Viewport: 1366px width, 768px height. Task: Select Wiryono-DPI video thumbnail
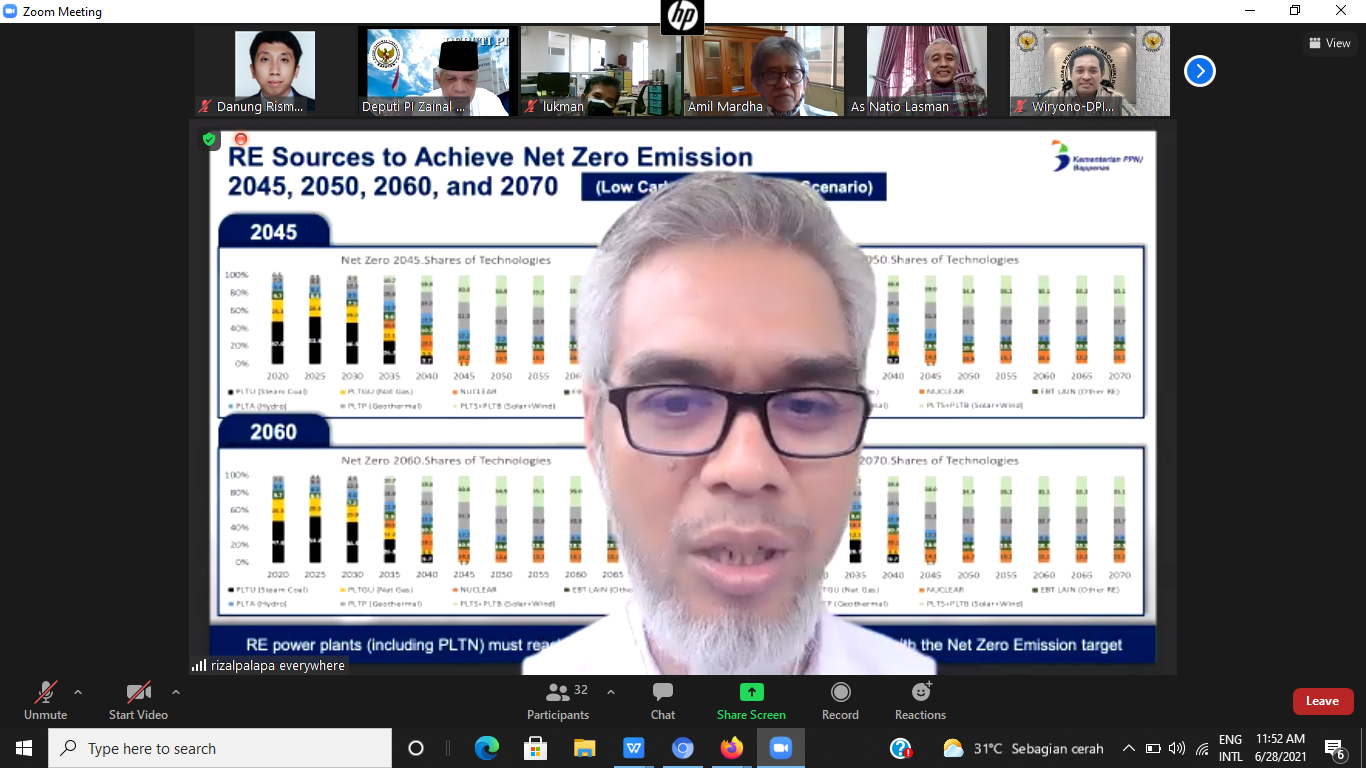tap(1088, 71)
